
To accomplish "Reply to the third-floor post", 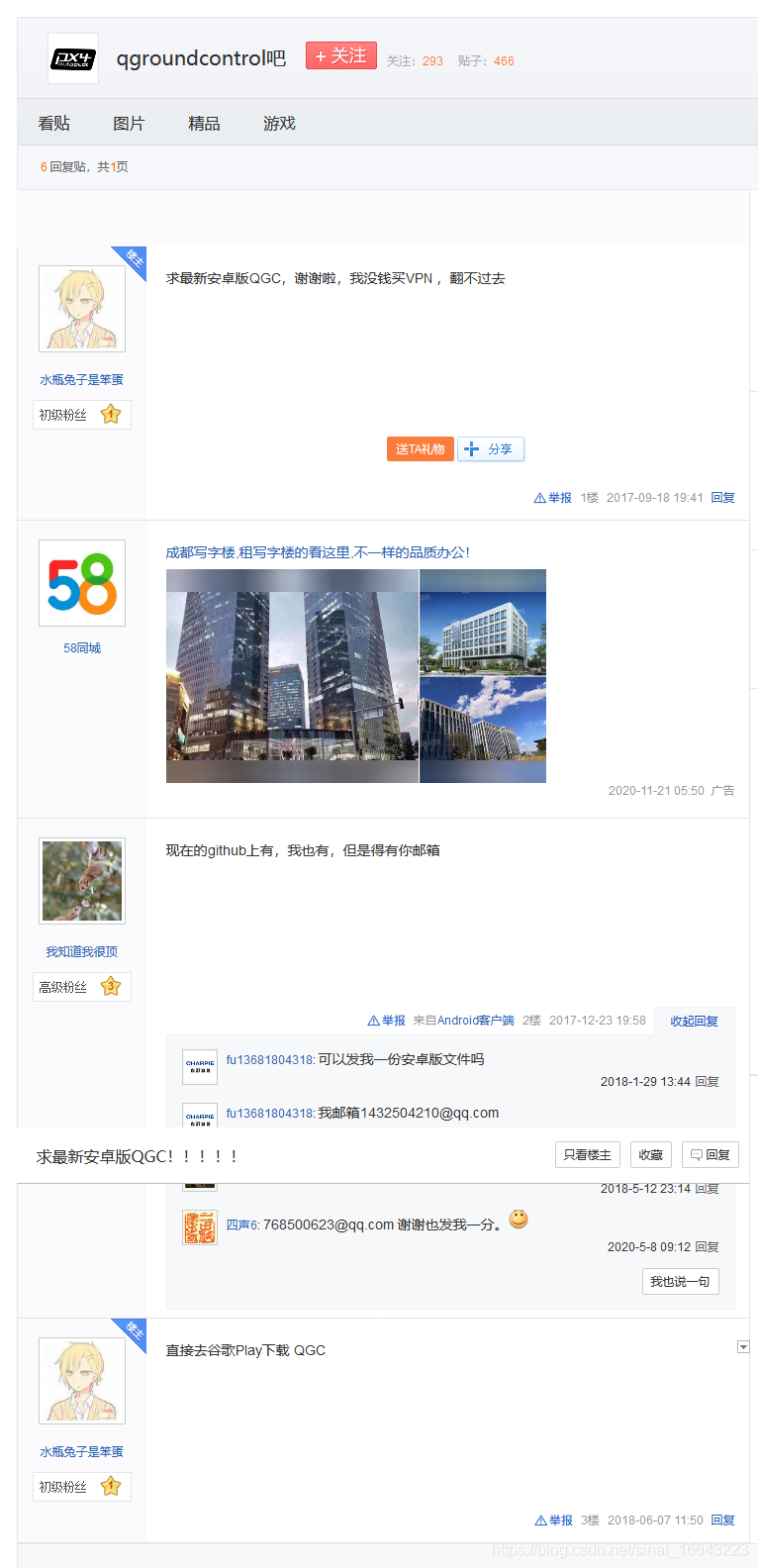I will [x=723, y=1520].
